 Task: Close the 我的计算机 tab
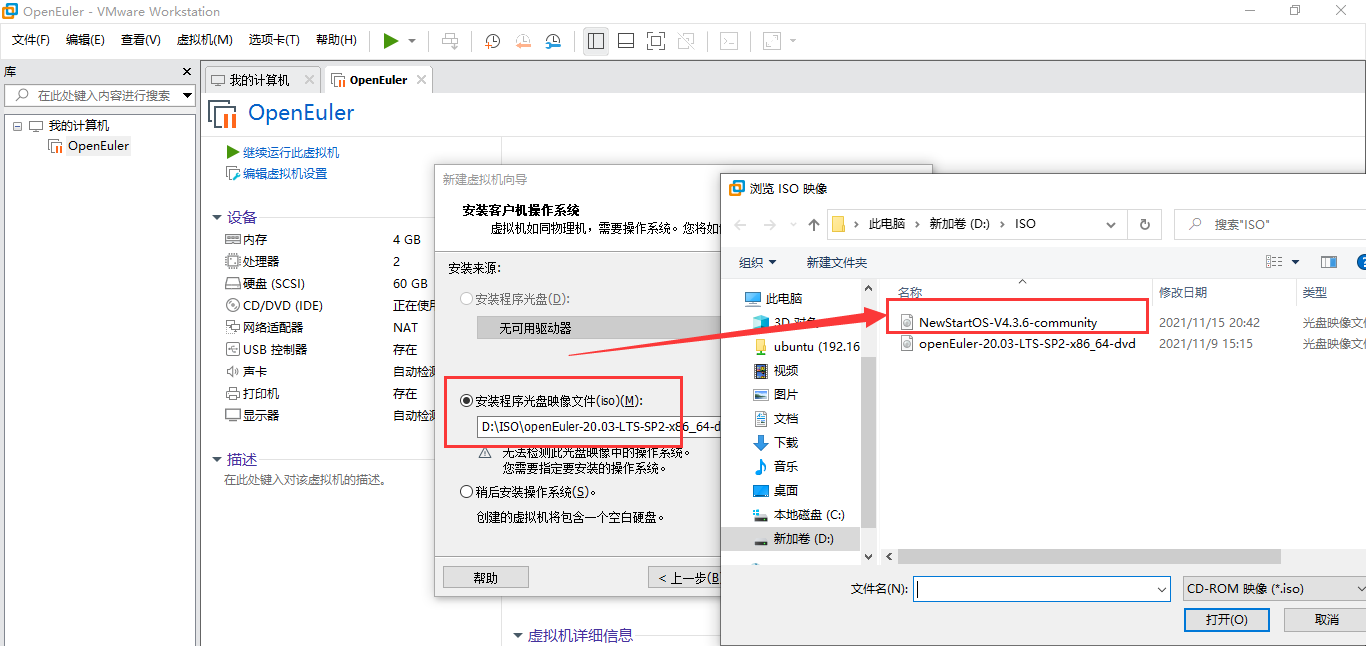pos(309,80)
